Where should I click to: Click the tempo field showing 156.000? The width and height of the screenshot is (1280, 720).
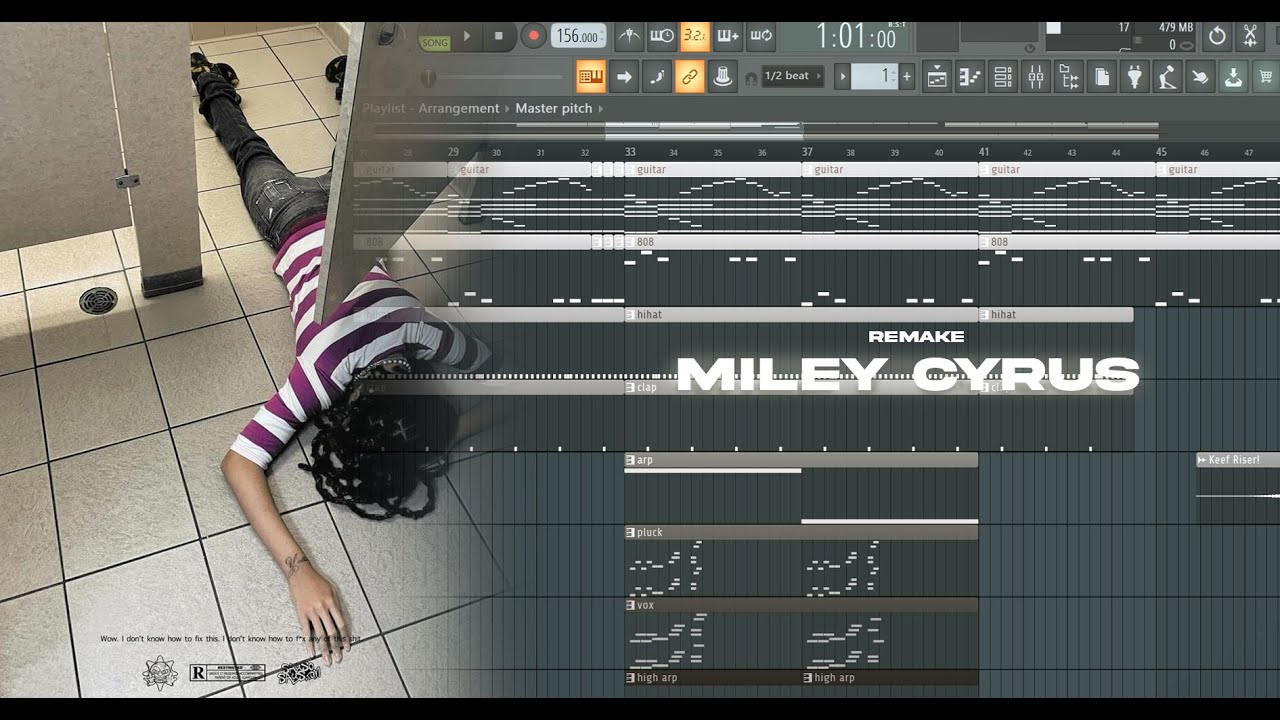tap(578, 37)
